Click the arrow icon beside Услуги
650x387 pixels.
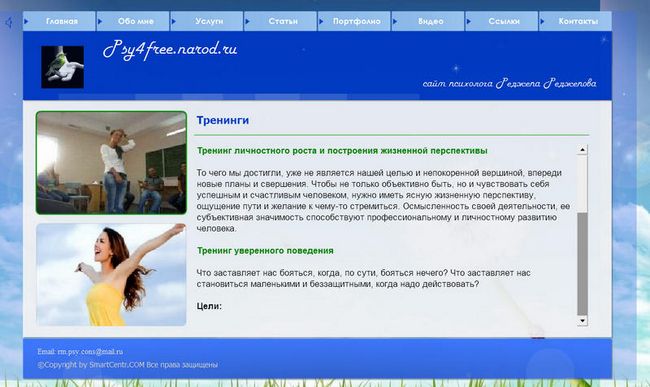[x=174, y=21]
